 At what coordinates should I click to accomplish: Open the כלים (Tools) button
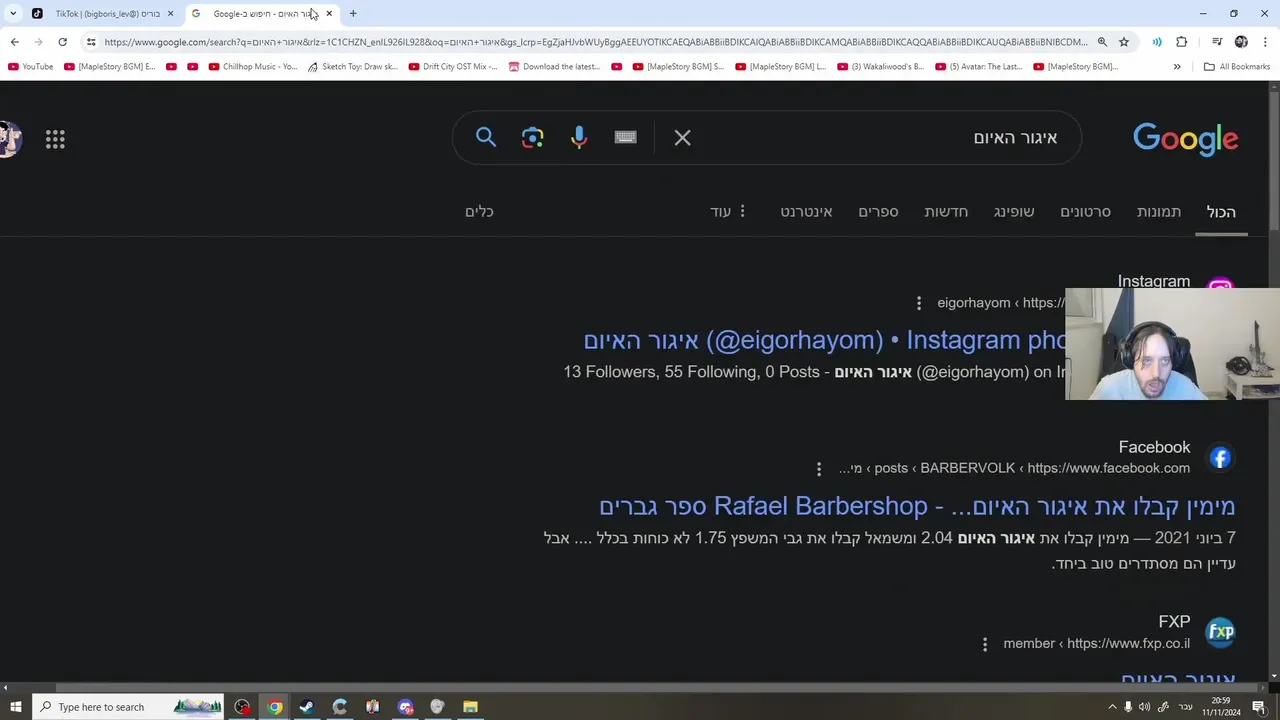(479, 212)
